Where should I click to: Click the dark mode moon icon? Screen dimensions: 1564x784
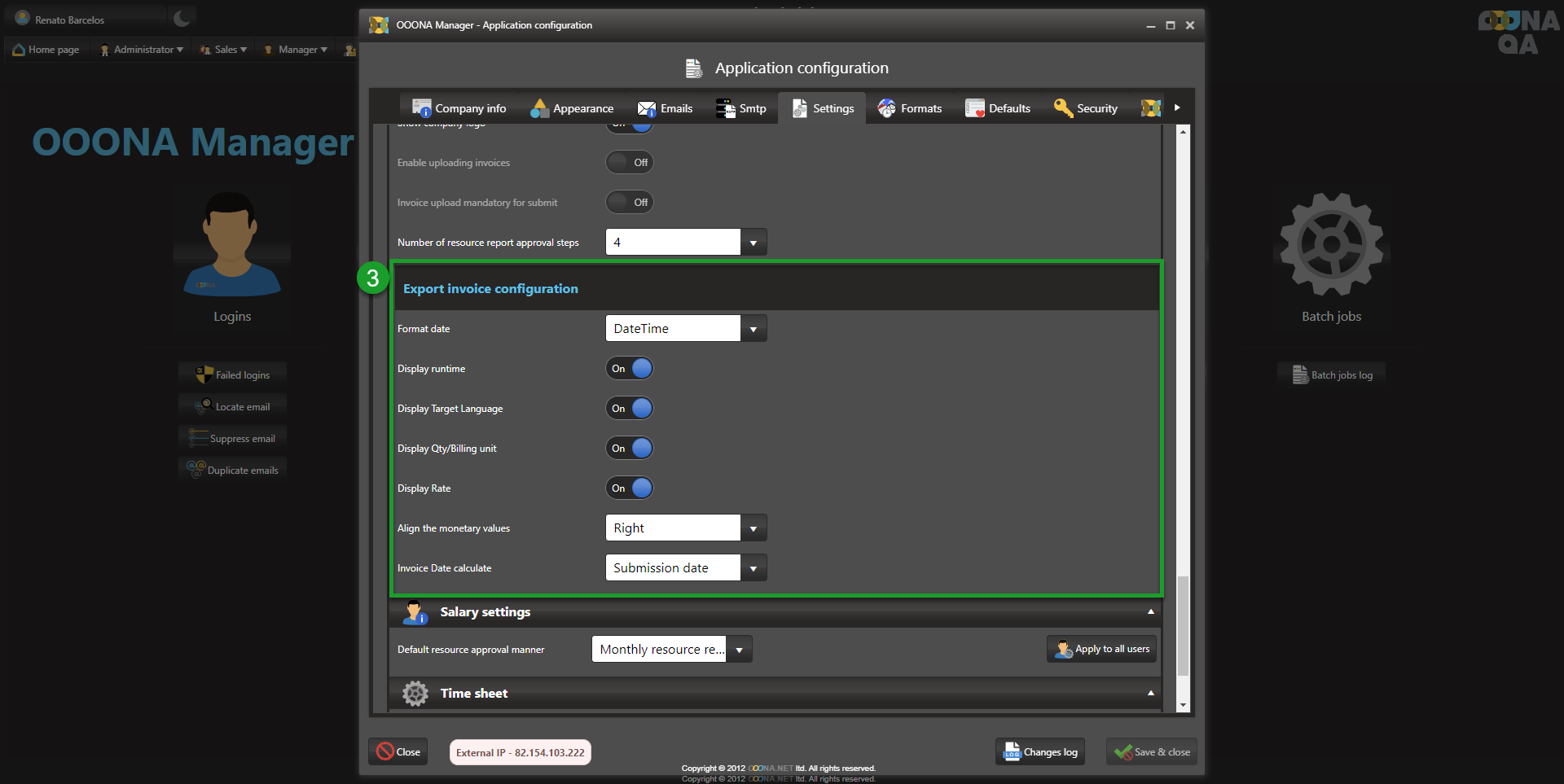pyautogui.click(x=182, y=18)
